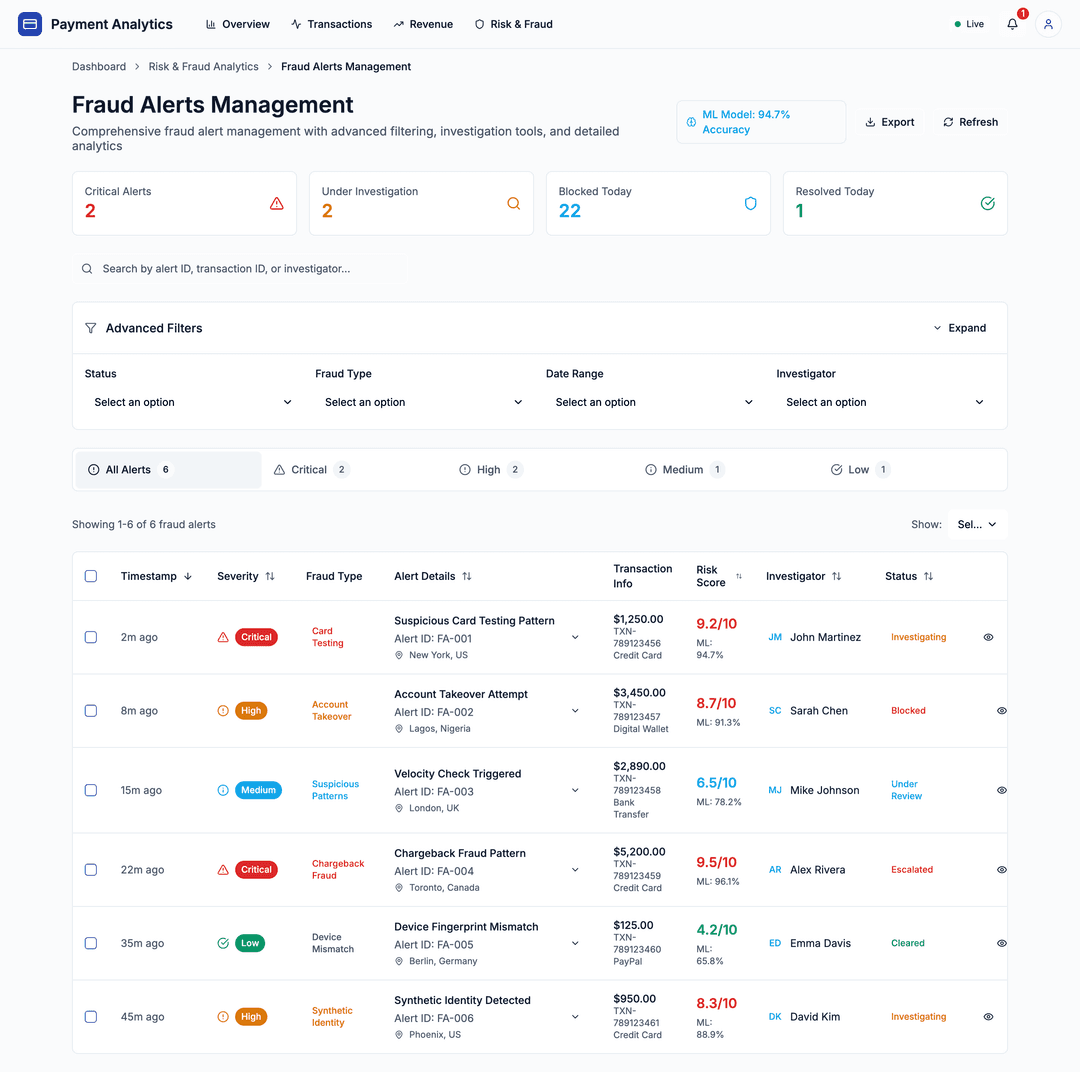Click the Resolved Today checkmark icon
Viewport: 1080px width, 1072px height.
[987, 203]
